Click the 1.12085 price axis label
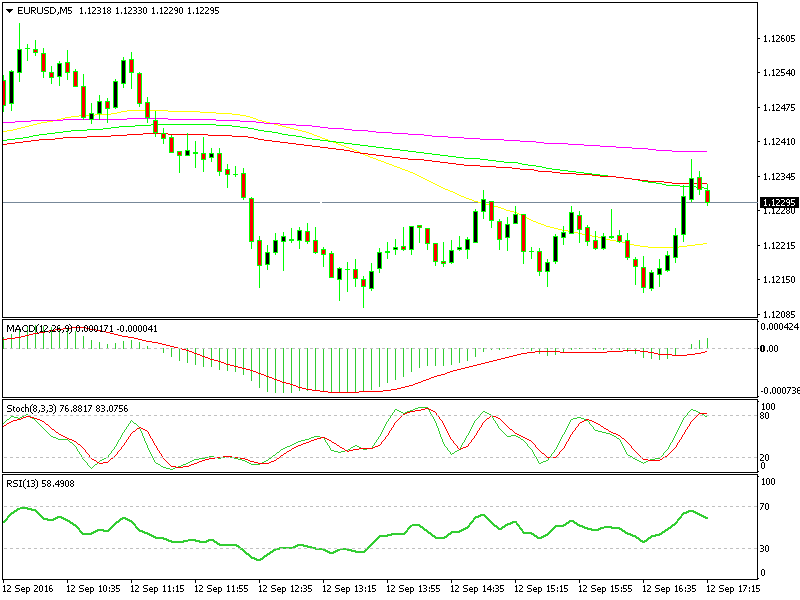800x600 pixels. pos(779,314)
